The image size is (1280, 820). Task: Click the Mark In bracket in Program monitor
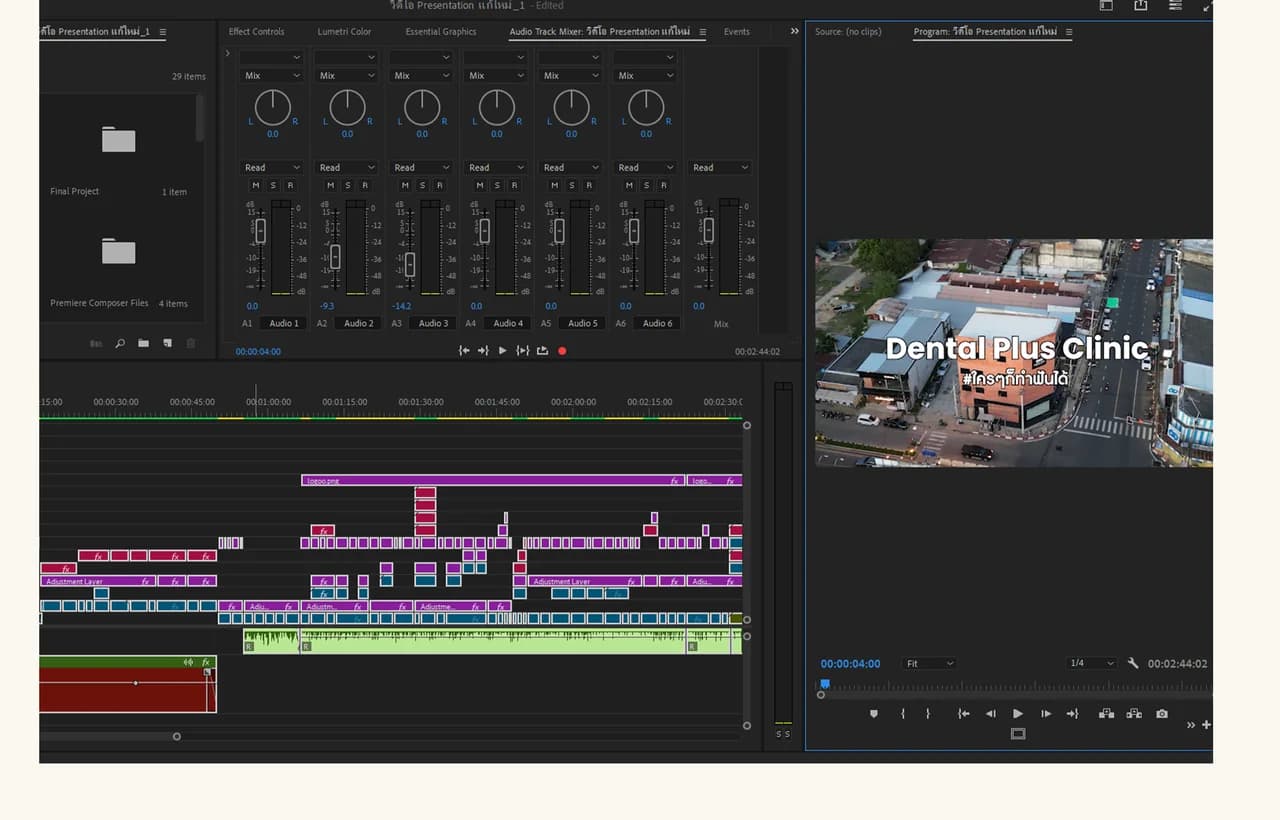(903, 714)
